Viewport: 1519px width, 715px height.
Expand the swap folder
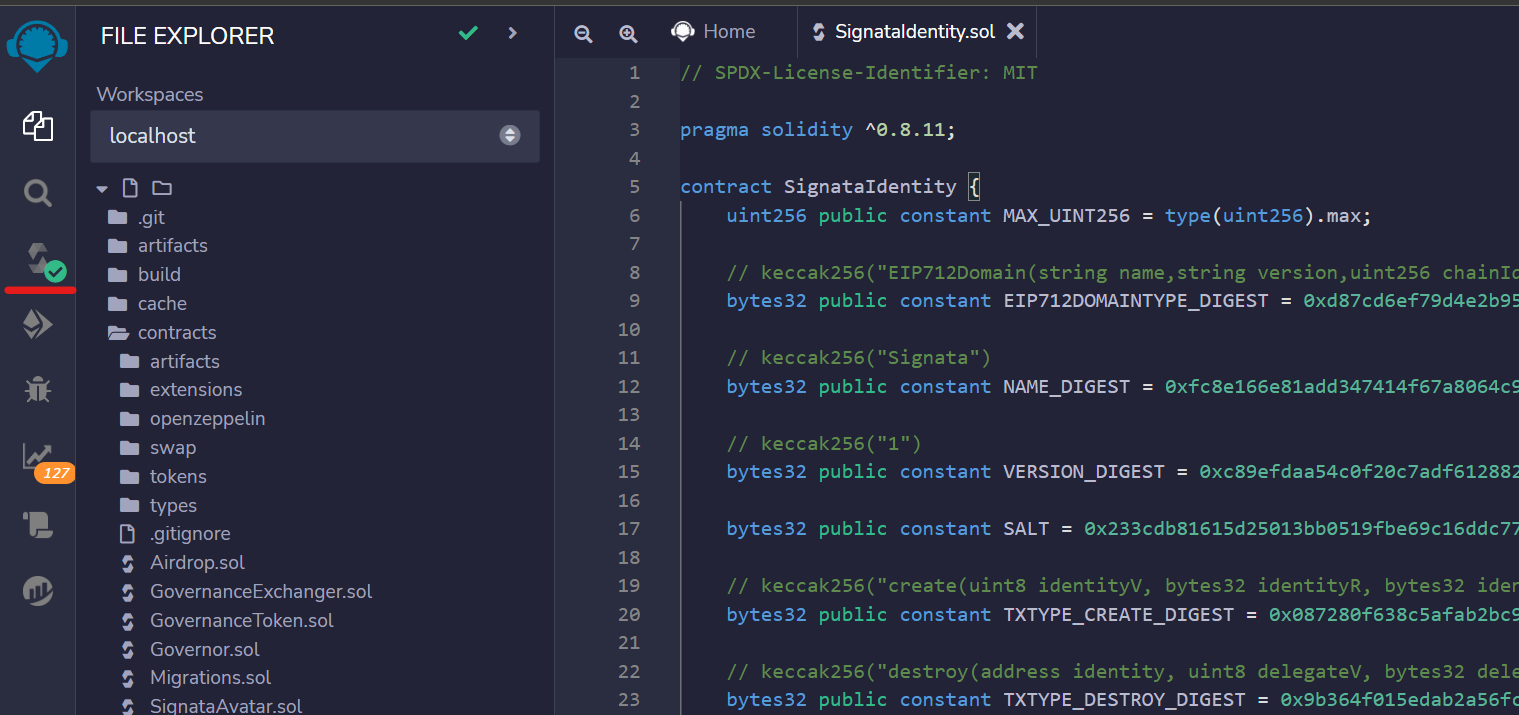173,448
